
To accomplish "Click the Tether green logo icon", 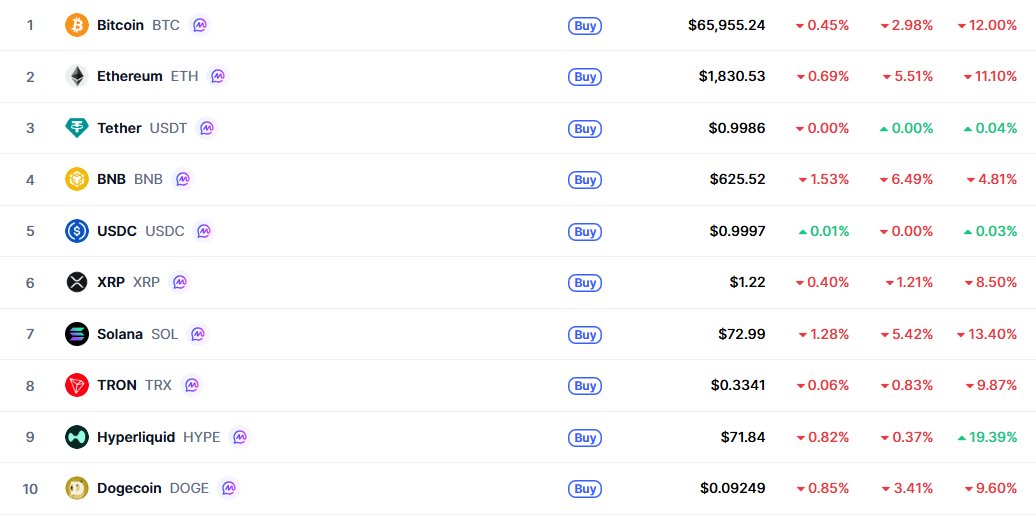I will (77, 128).
